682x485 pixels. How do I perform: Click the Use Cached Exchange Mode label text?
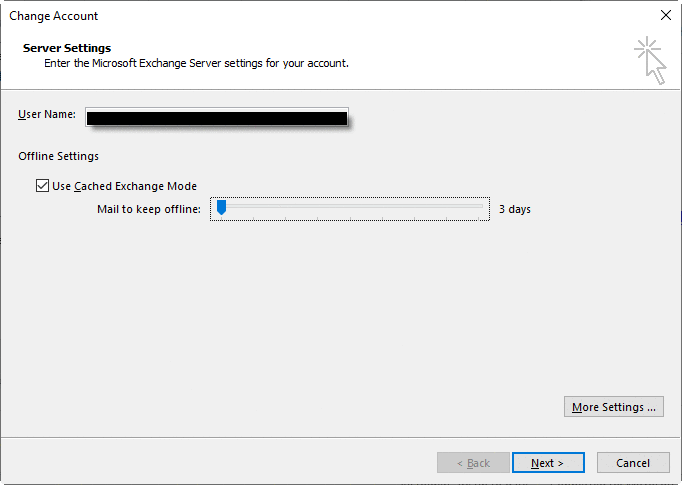coord(124,186)
